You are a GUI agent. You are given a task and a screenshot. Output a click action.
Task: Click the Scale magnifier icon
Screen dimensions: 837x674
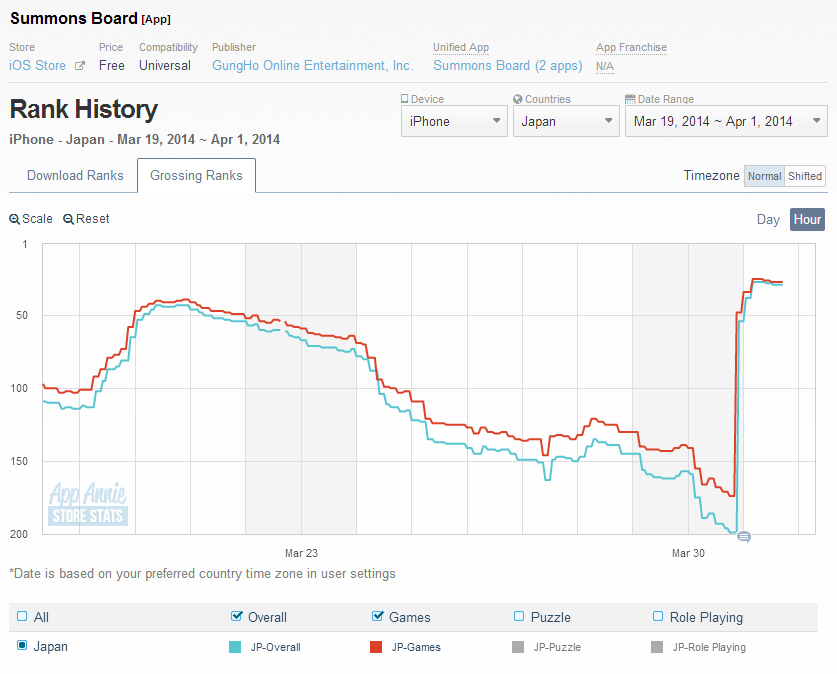(x=14, y=219)
